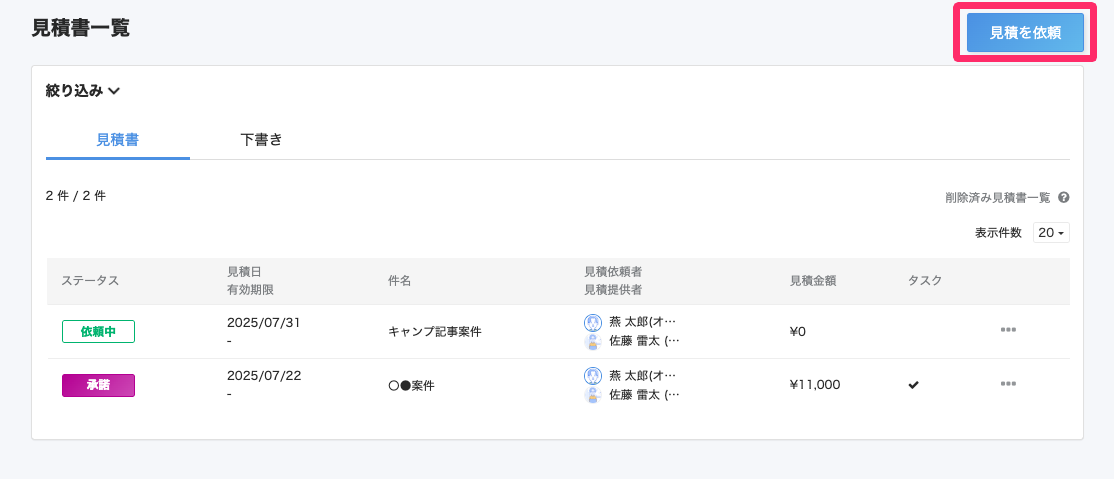Click the 依頼中 status badge
1114x479 pixels.
point(98,332)
